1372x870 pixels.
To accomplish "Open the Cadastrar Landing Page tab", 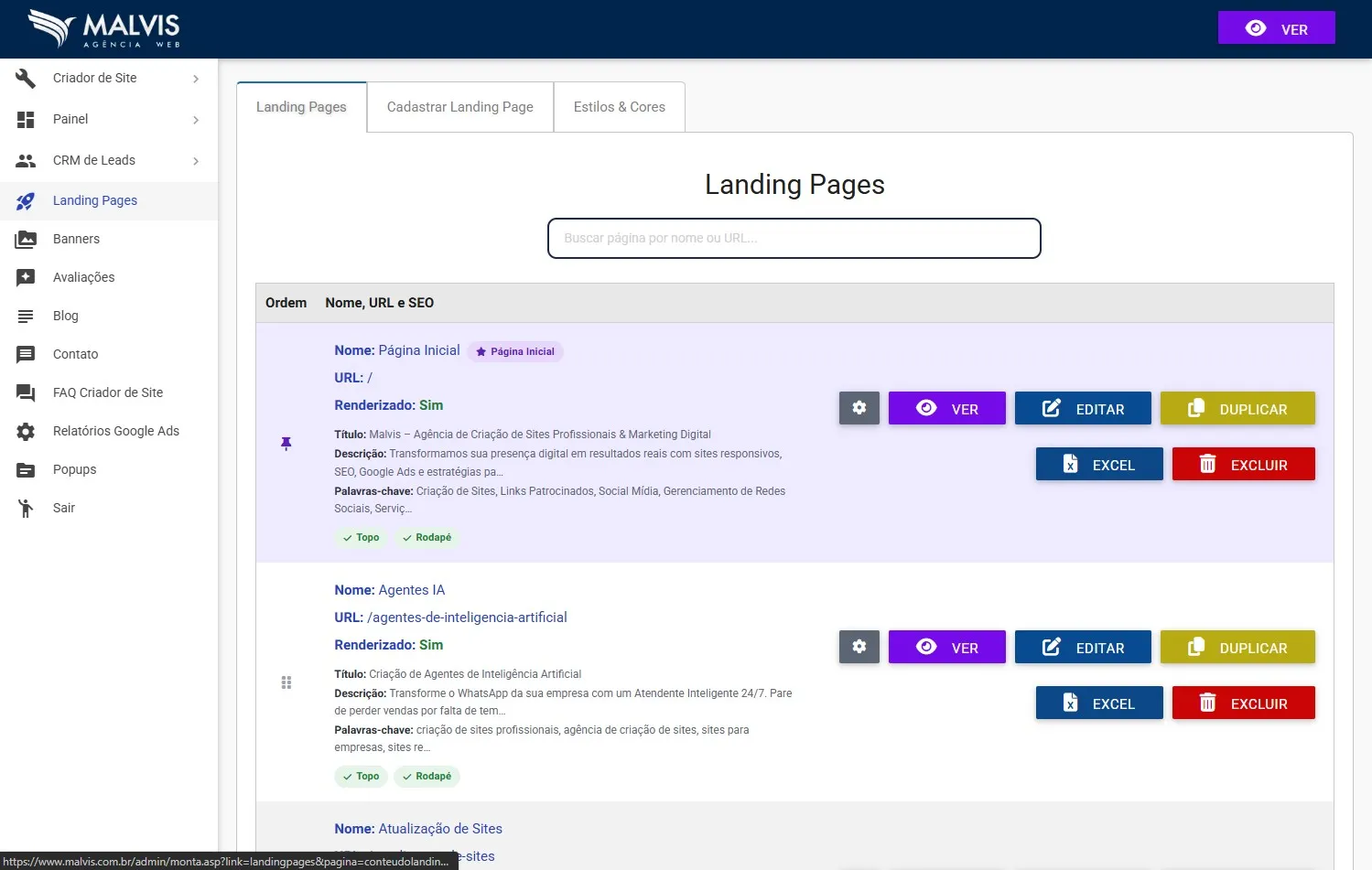I will tap(460, 107).
